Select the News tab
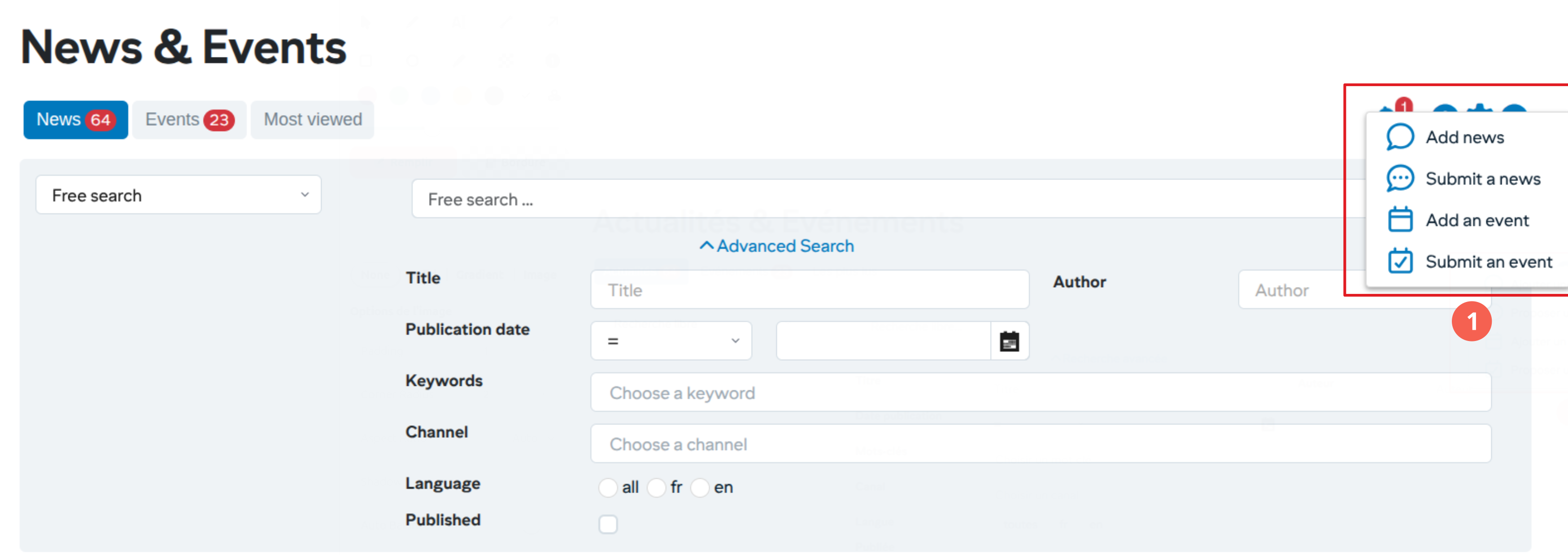 pos(75,119)
